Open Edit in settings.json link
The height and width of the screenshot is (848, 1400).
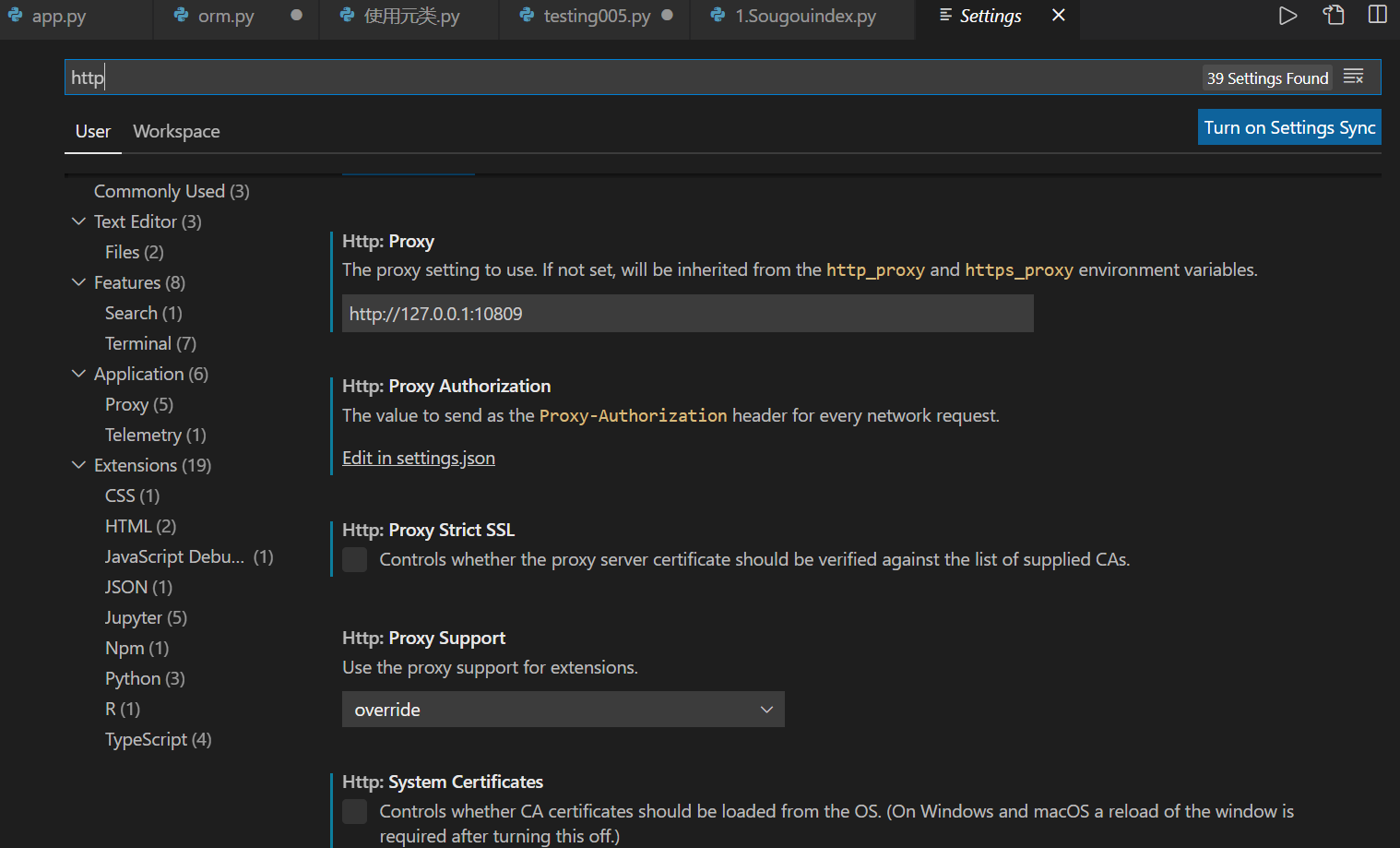click(419, 459)
